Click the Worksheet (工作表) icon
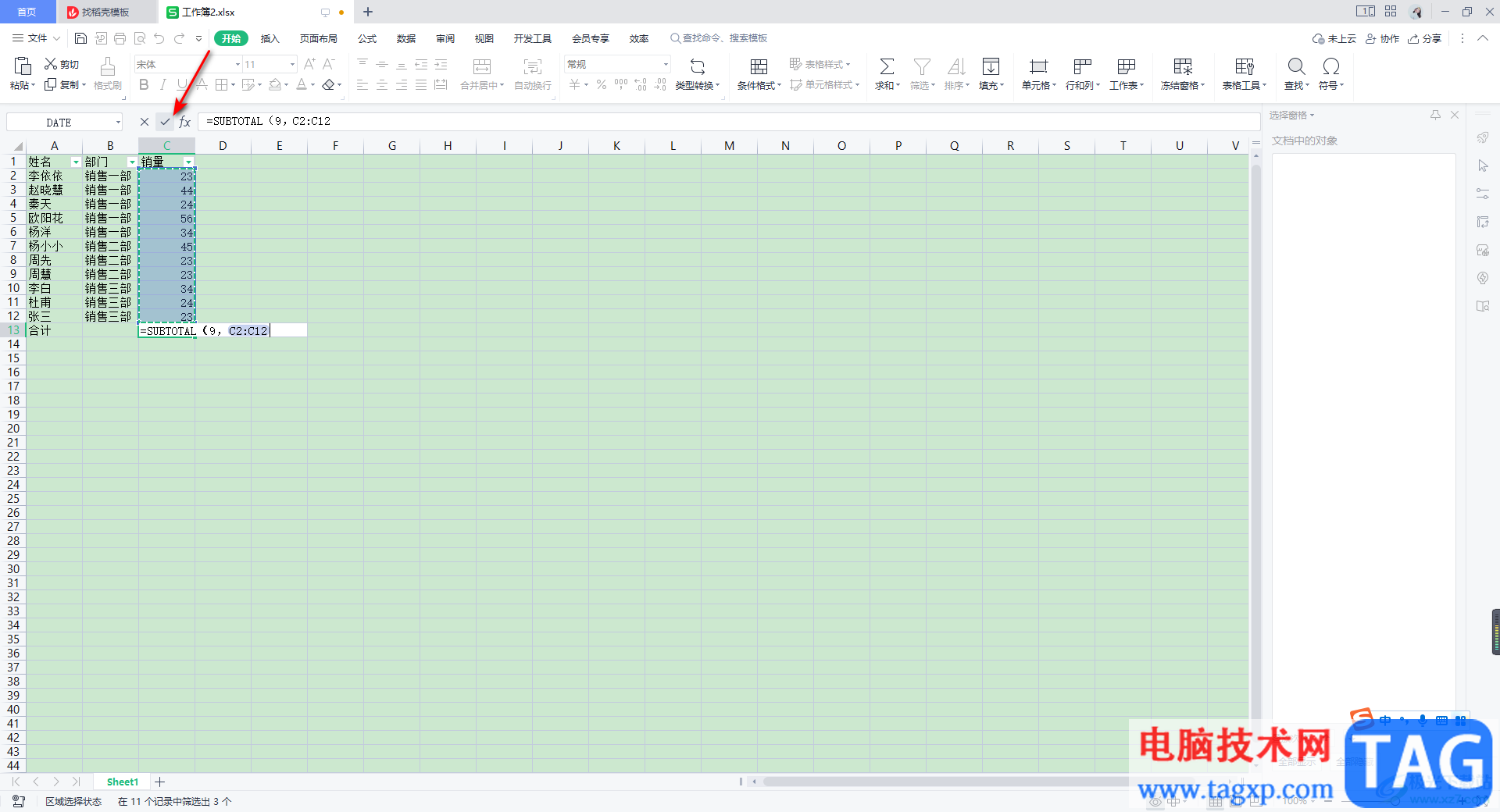The image size is (1500, 812). coord(1126,66)
